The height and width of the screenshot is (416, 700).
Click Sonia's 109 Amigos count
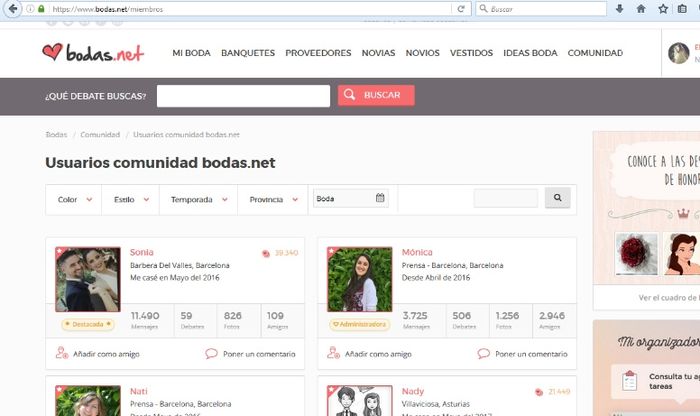(276, 320)
